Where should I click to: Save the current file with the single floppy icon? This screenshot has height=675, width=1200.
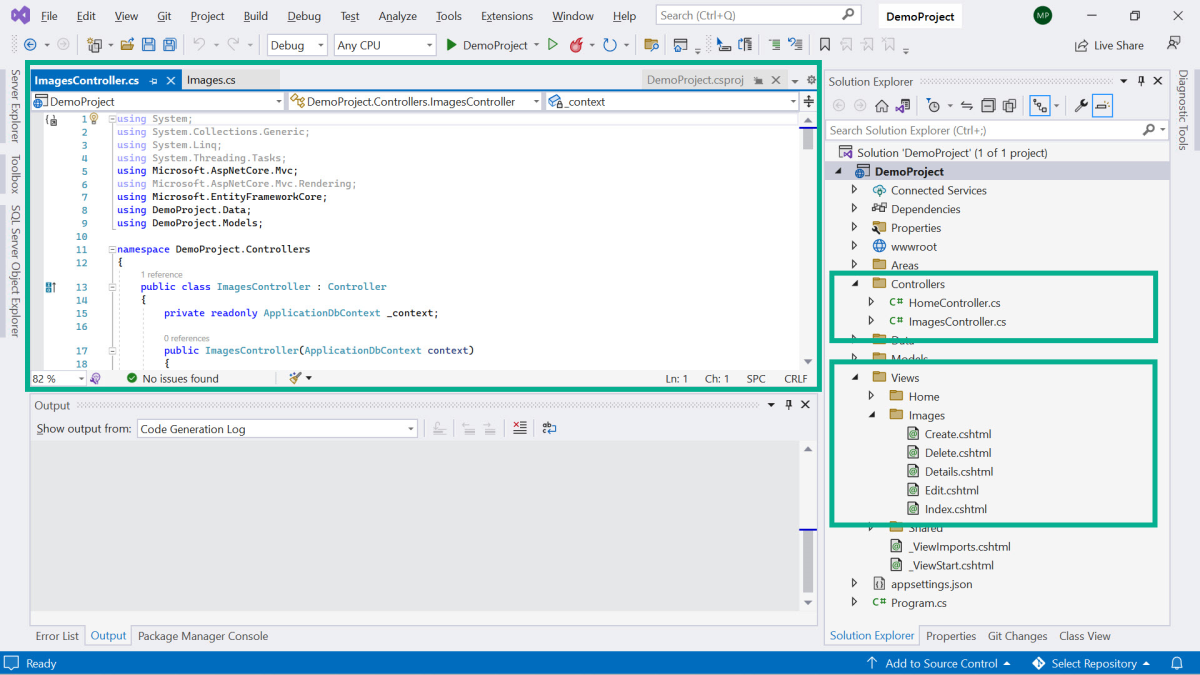(148, 45)
